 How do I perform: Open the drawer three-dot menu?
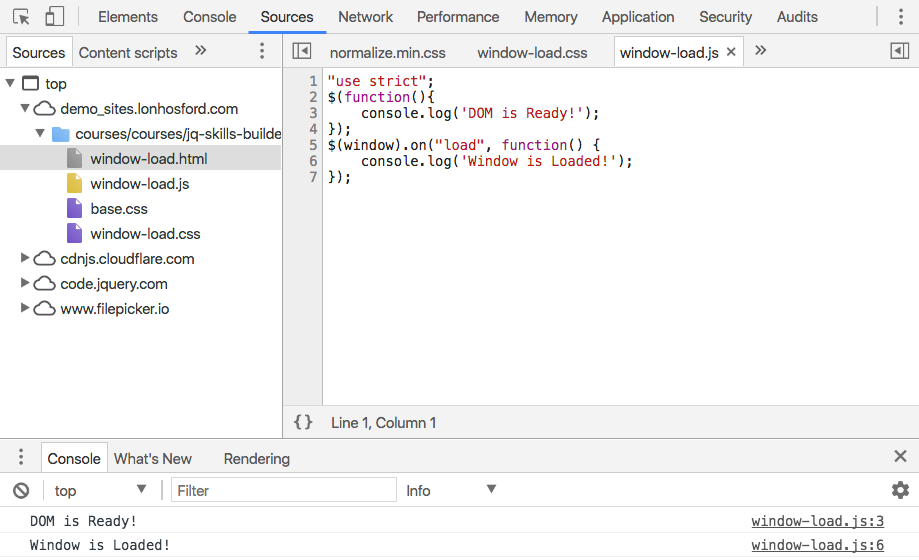[x=21, y=457]
